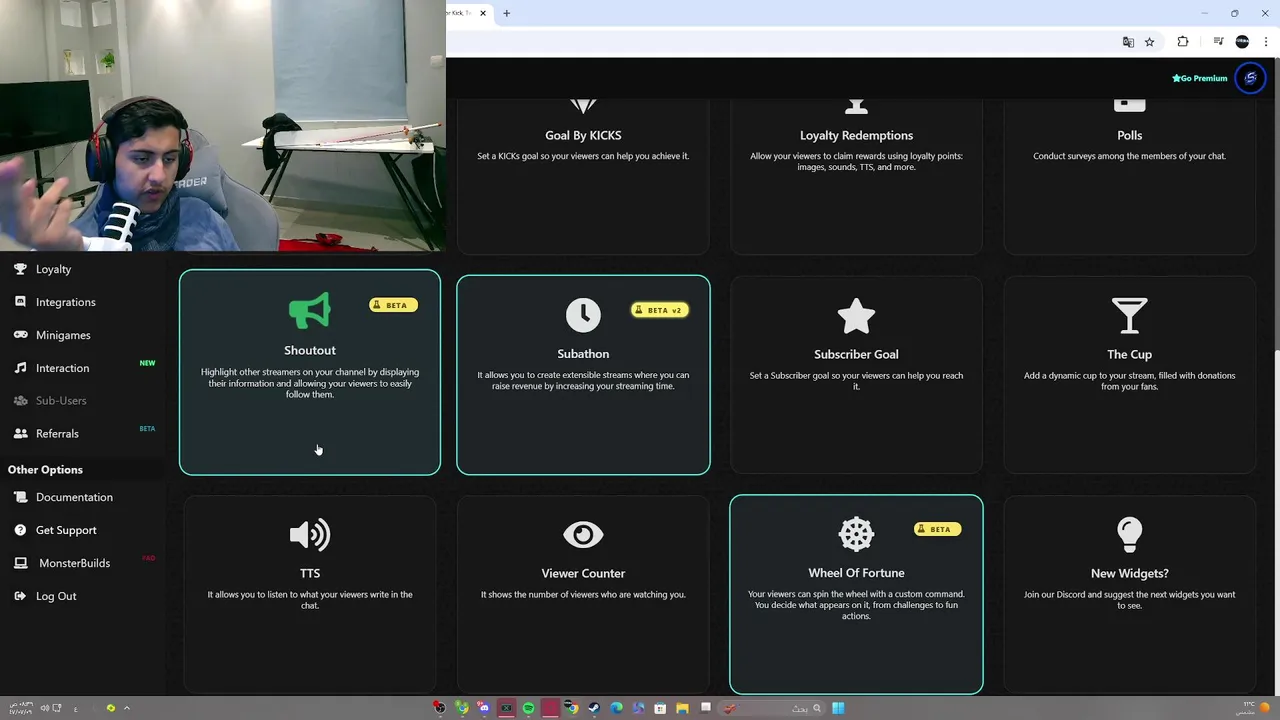Open the Goal By KICKS widget card
The width and height of the screenshot is (1280, 720).
tap(583, 175)
